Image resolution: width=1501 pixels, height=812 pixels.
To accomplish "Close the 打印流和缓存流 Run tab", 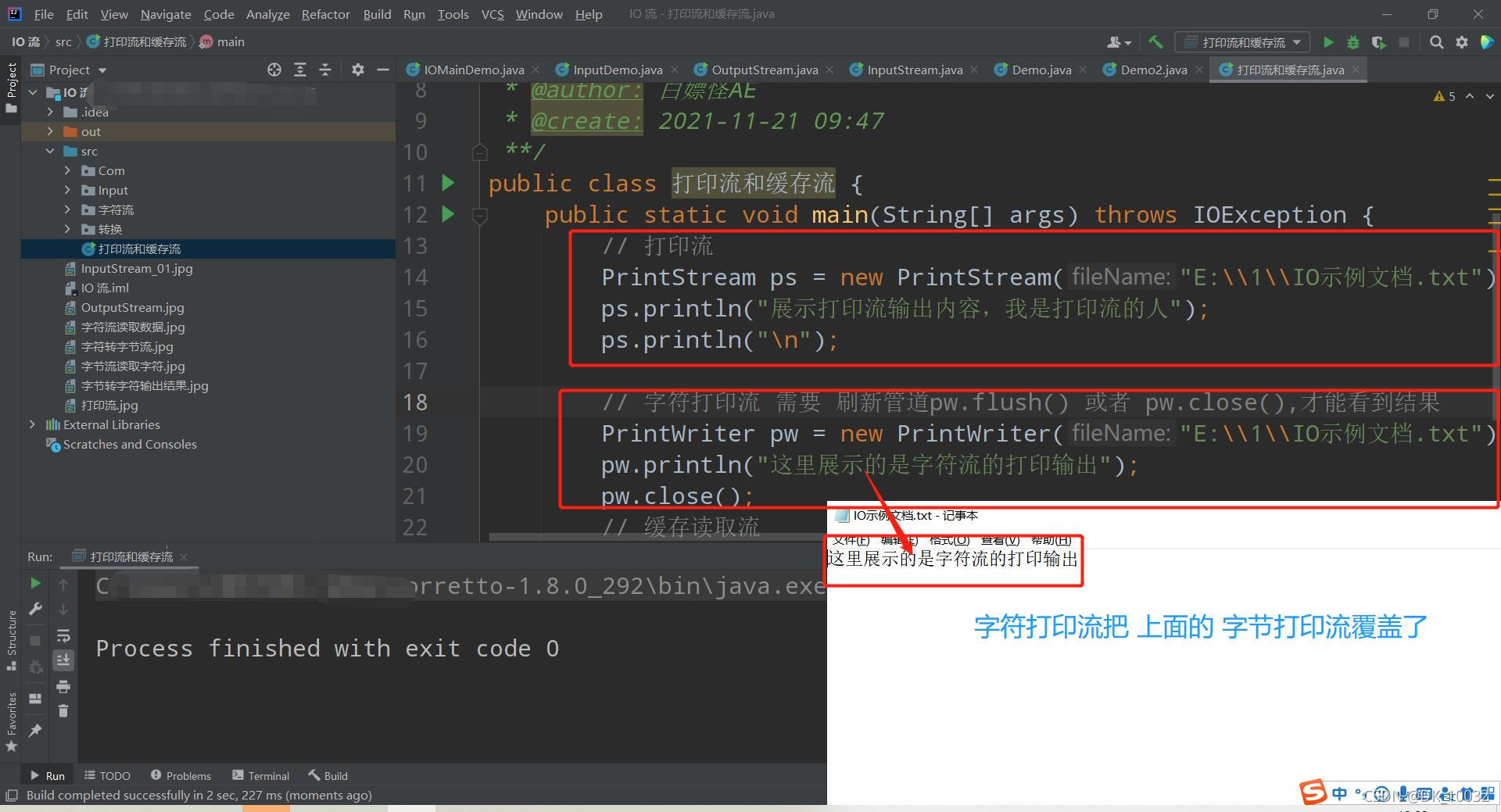I will click(184, 556).
